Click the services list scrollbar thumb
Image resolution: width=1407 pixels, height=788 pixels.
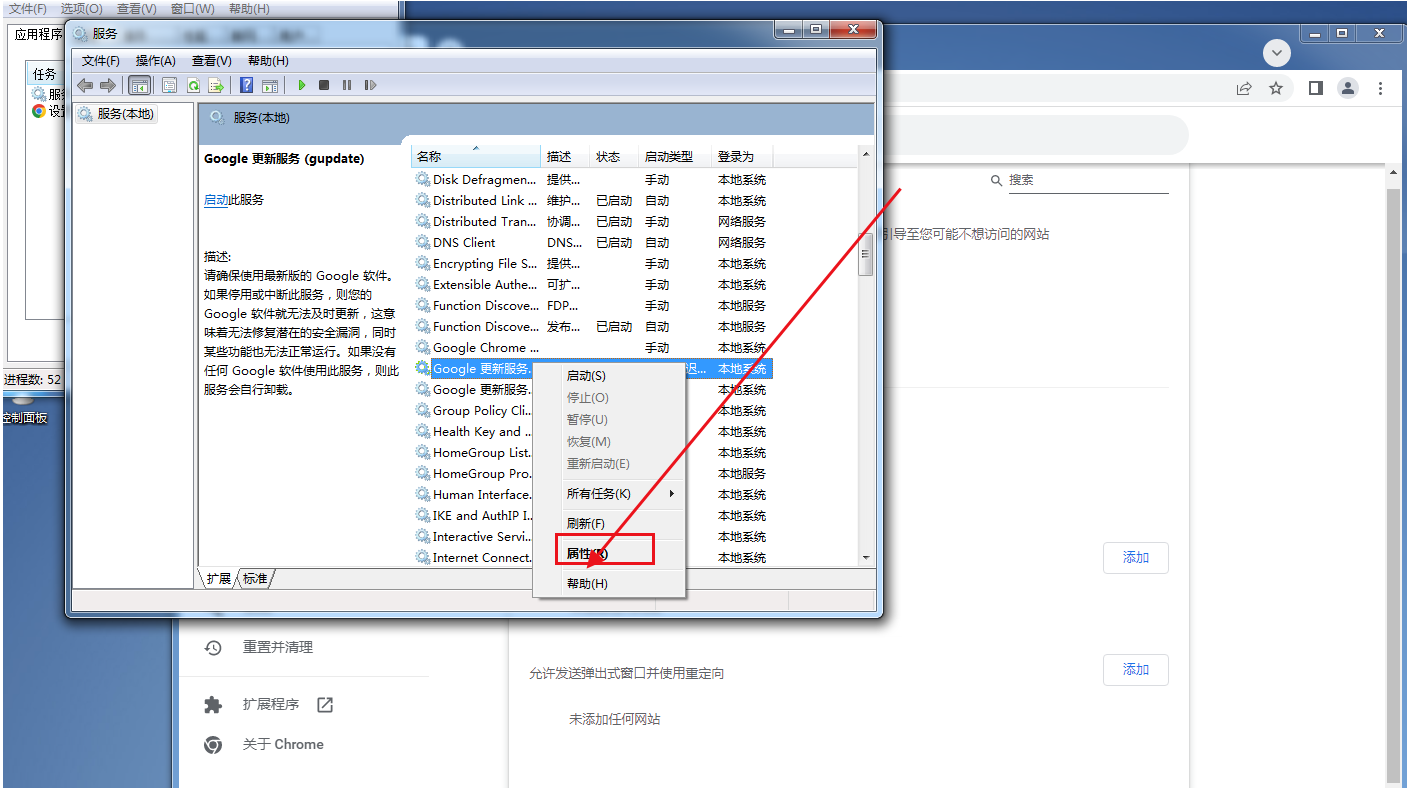(x=866, y=253)
